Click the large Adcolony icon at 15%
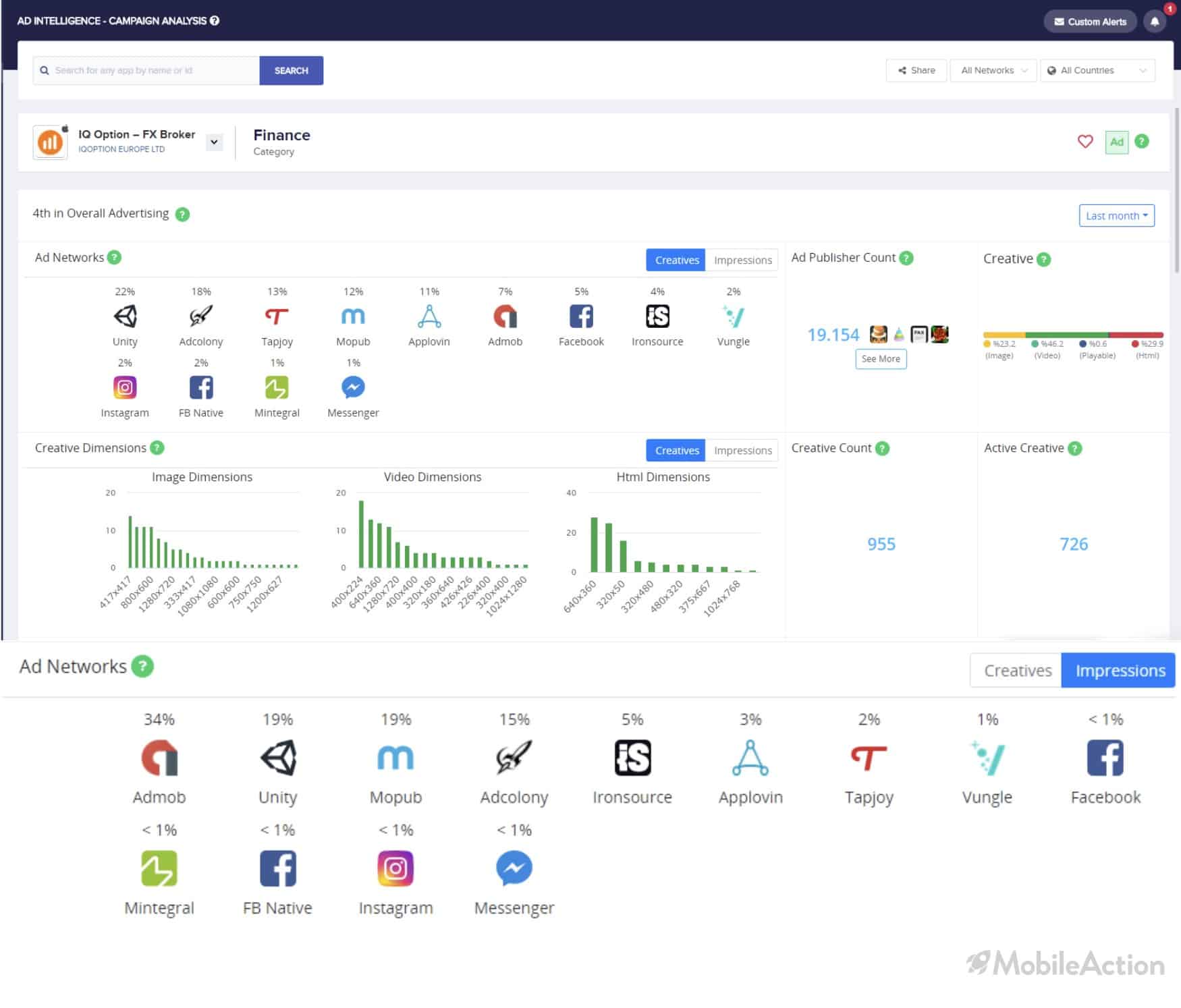This screenshot has width=1181, height=1008. [514, 758]
